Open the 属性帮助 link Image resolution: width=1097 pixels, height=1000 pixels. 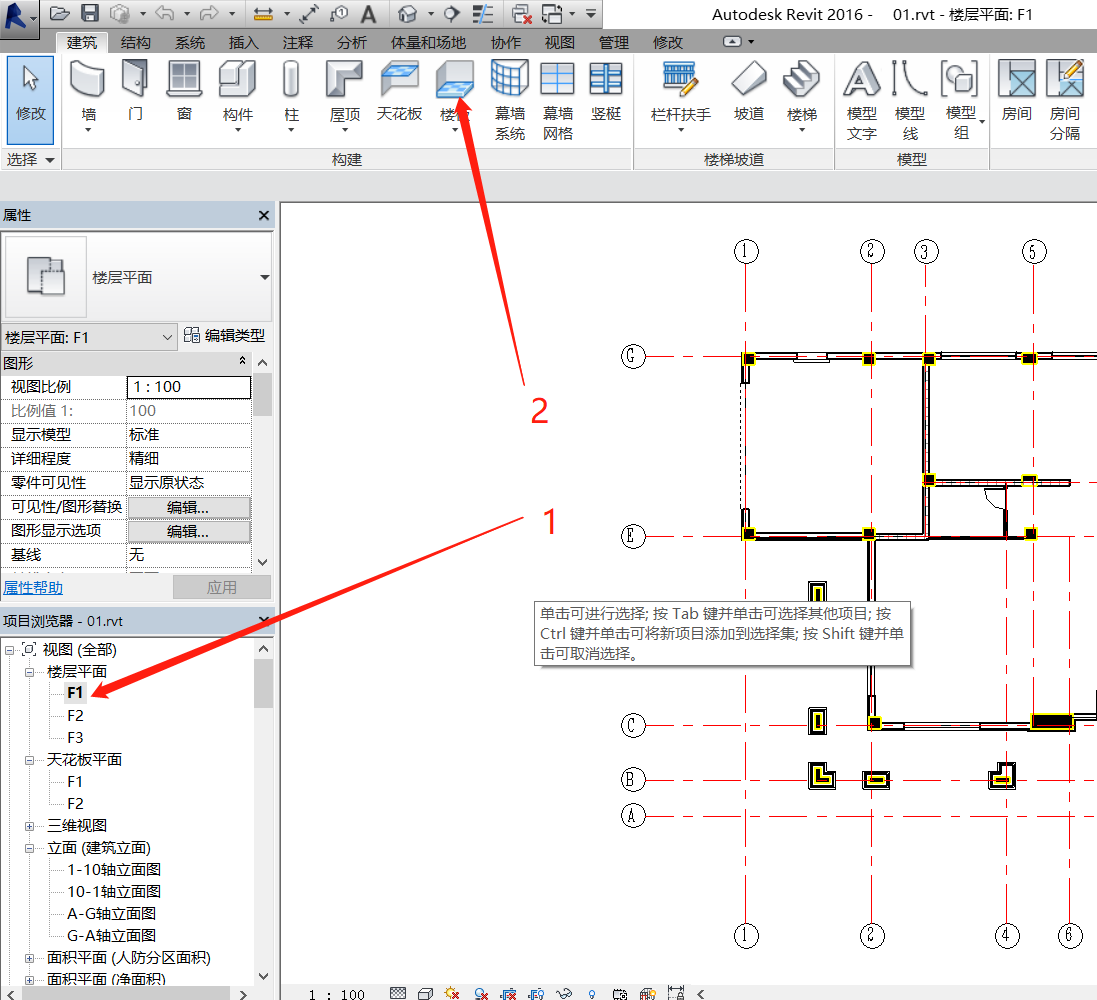pyautogui.click(x=33, y=588)
